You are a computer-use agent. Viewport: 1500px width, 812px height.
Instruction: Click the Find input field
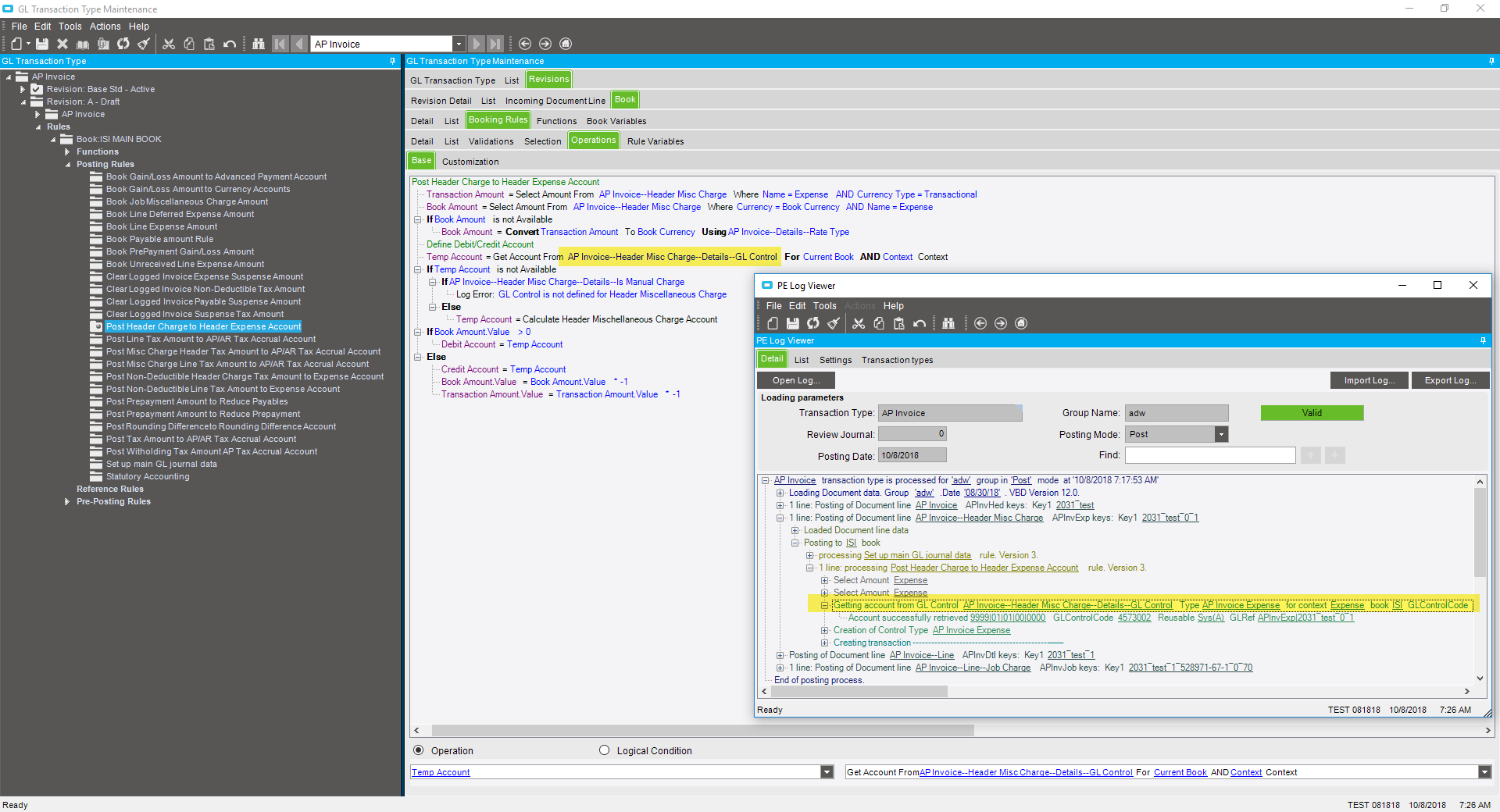pyautogui.click(x=1209, y=455)
